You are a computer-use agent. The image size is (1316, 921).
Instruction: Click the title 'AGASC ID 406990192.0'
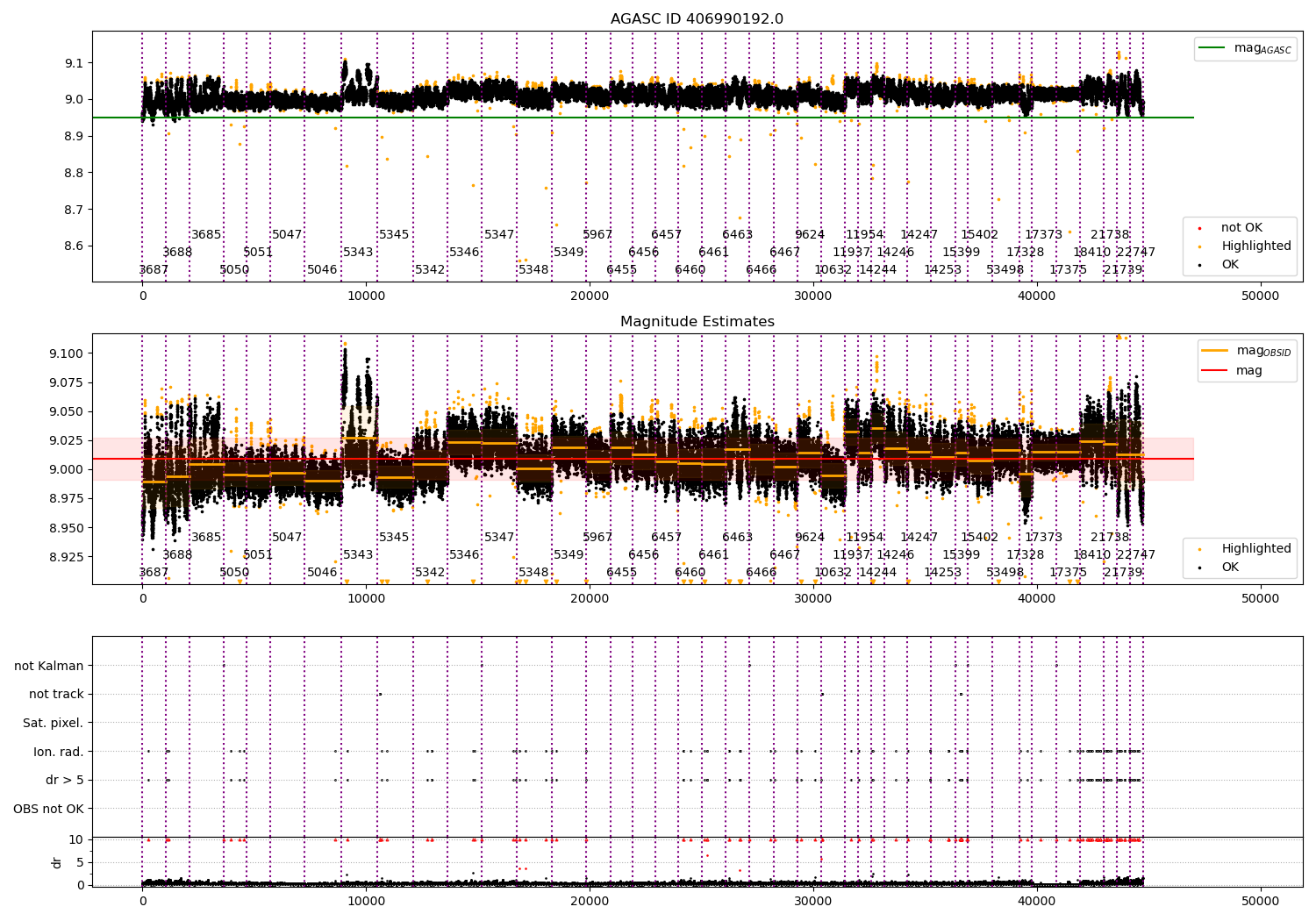(x=697, y=19)
